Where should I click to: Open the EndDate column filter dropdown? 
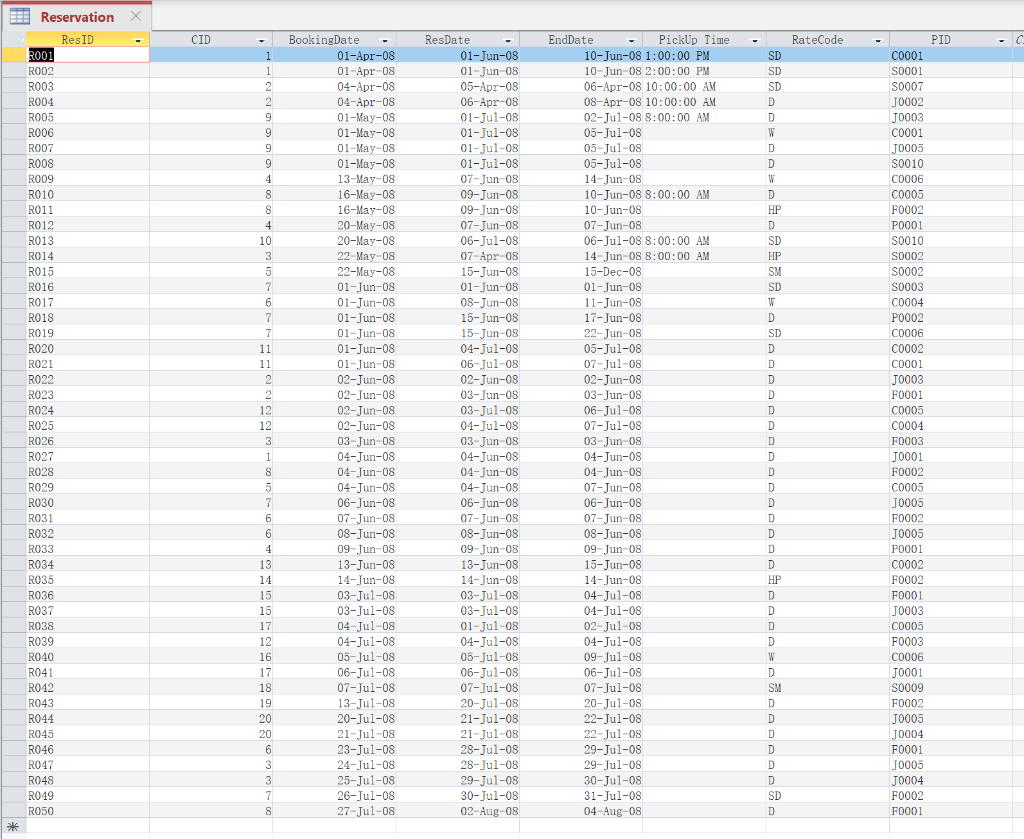632,40
